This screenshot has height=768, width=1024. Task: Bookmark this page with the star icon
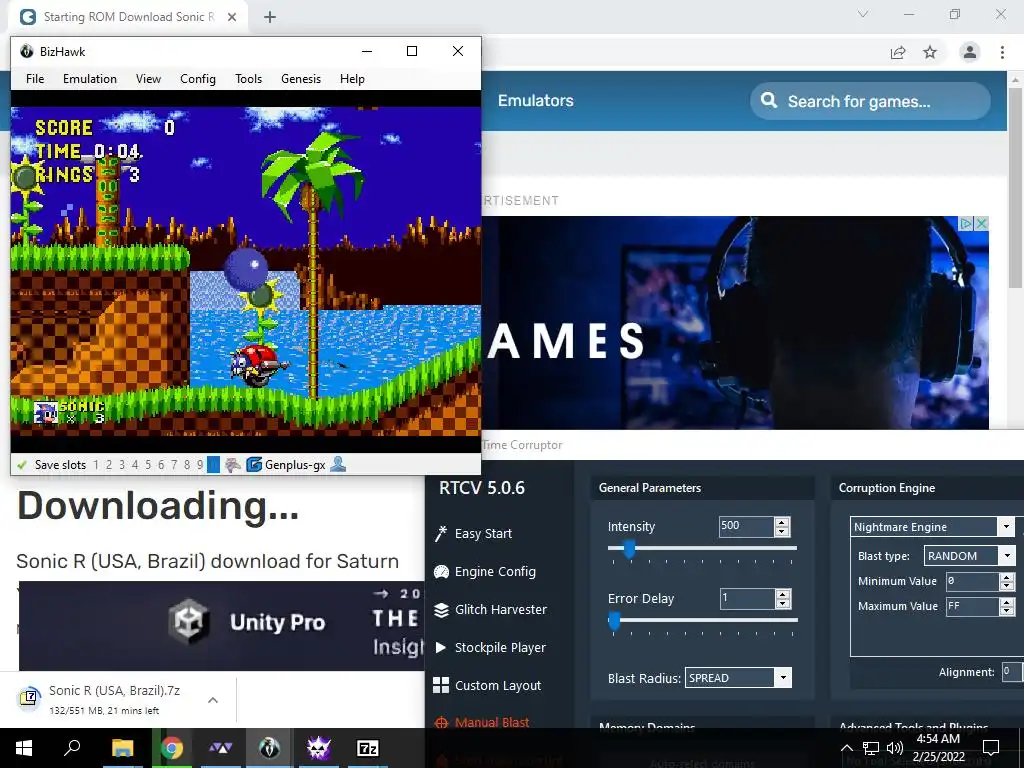point(930,52)
